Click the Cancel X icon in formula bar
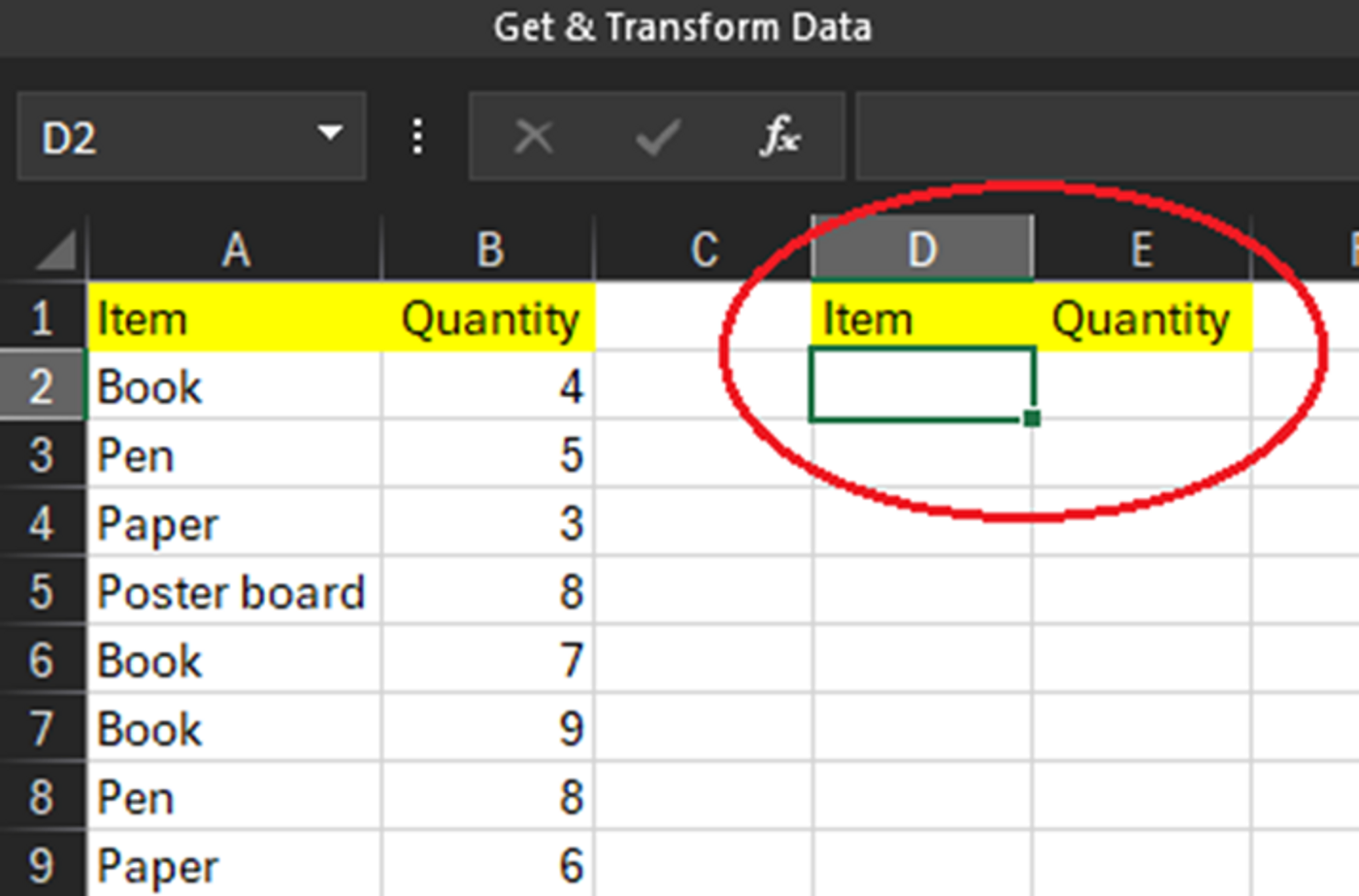The height and width of the screenshot is (896, 1359). tap(534, 137)
